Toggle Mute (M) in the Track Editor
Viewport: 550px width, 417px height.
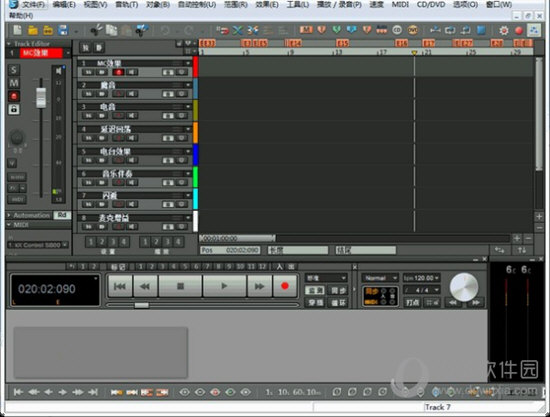pyautogui.click(x=14, y=83)
